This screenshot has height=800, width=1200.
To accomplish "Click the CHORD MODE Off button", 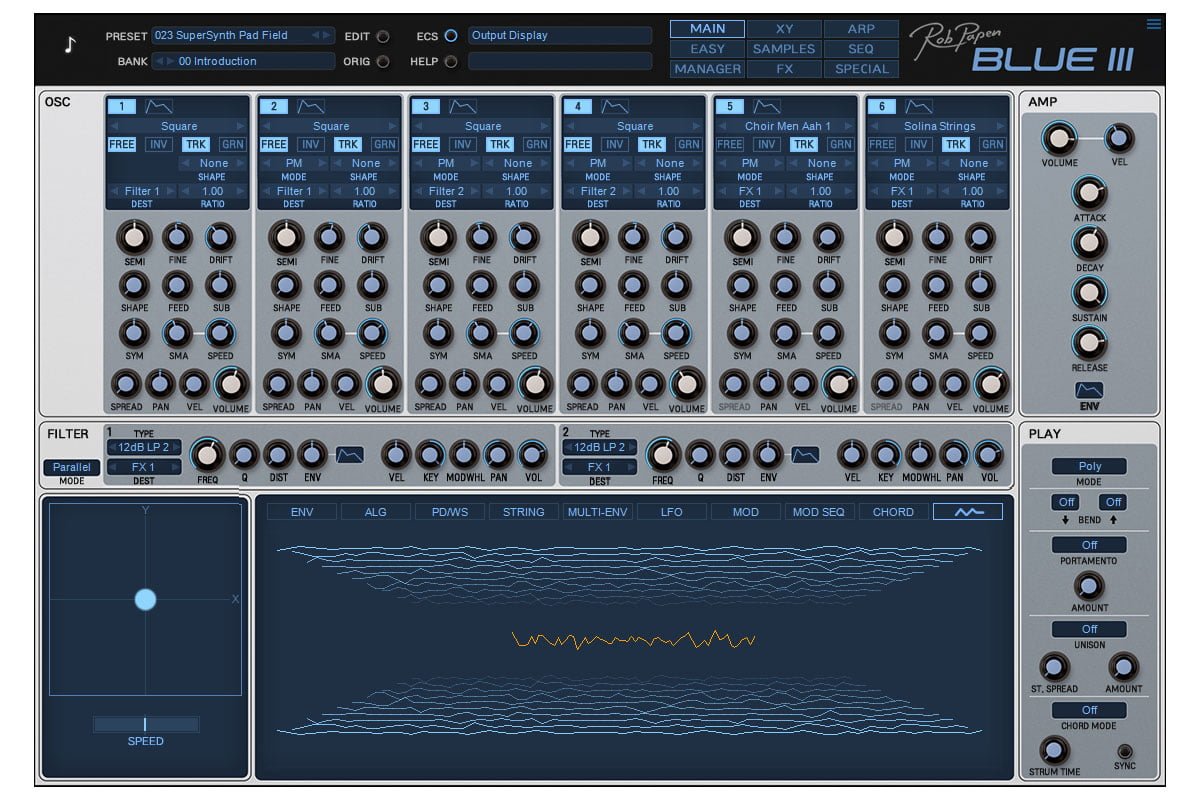I will tap(1089, 710).
